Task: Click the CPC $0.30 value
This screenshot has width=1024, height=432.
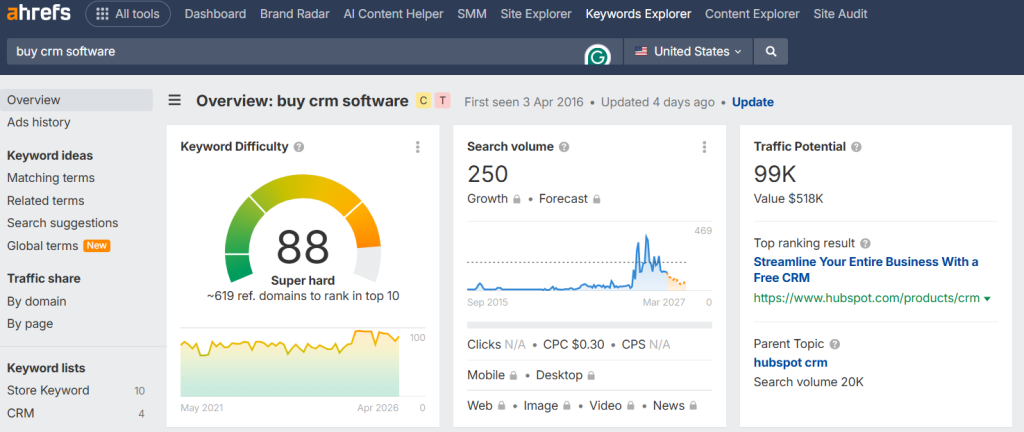Action: coord(574,345)
